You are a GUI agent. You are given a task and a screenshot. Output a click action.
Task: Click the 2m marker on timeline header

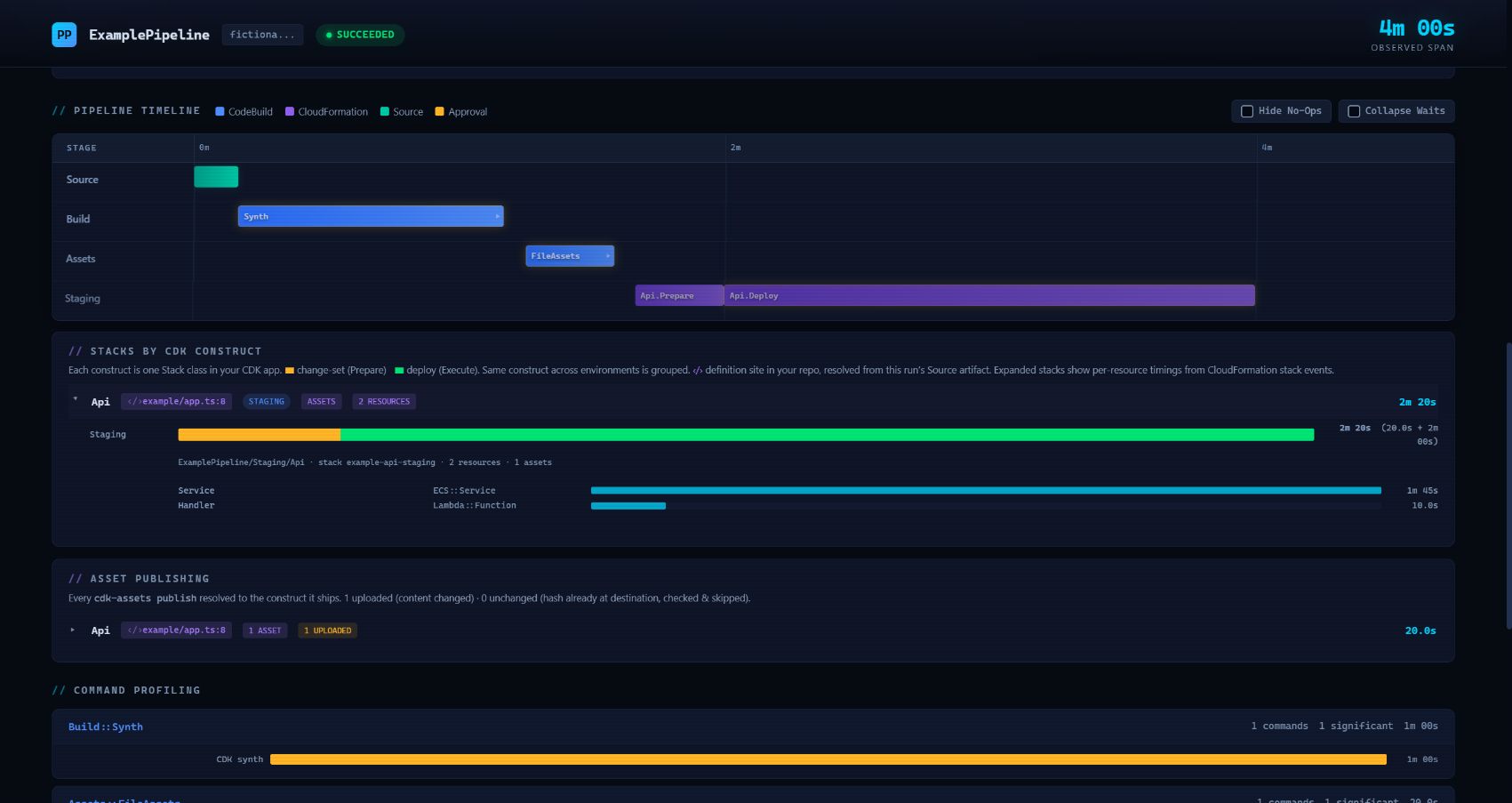735,148
